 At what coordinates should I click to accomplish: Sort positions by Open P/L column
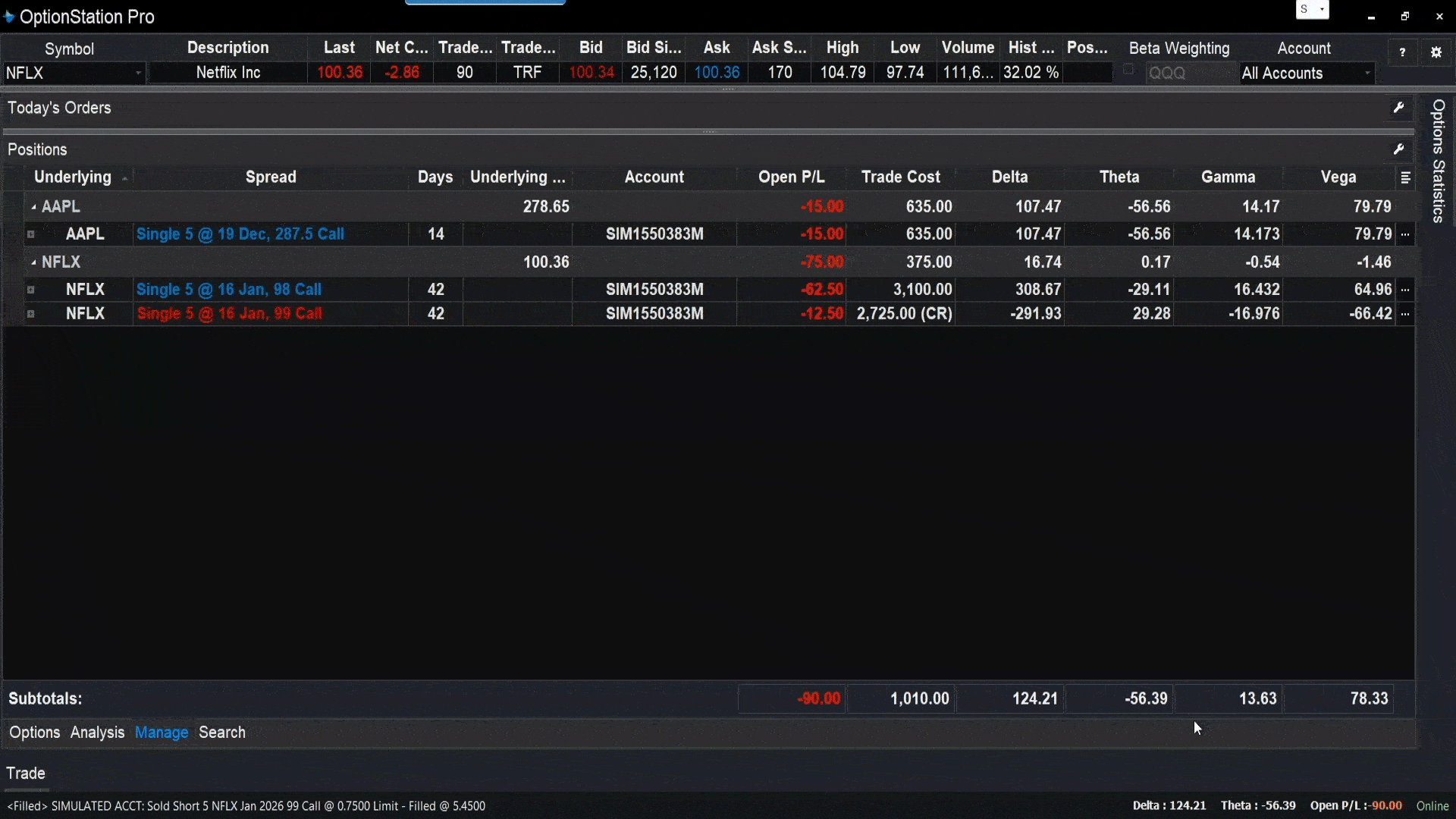point(790,177)
